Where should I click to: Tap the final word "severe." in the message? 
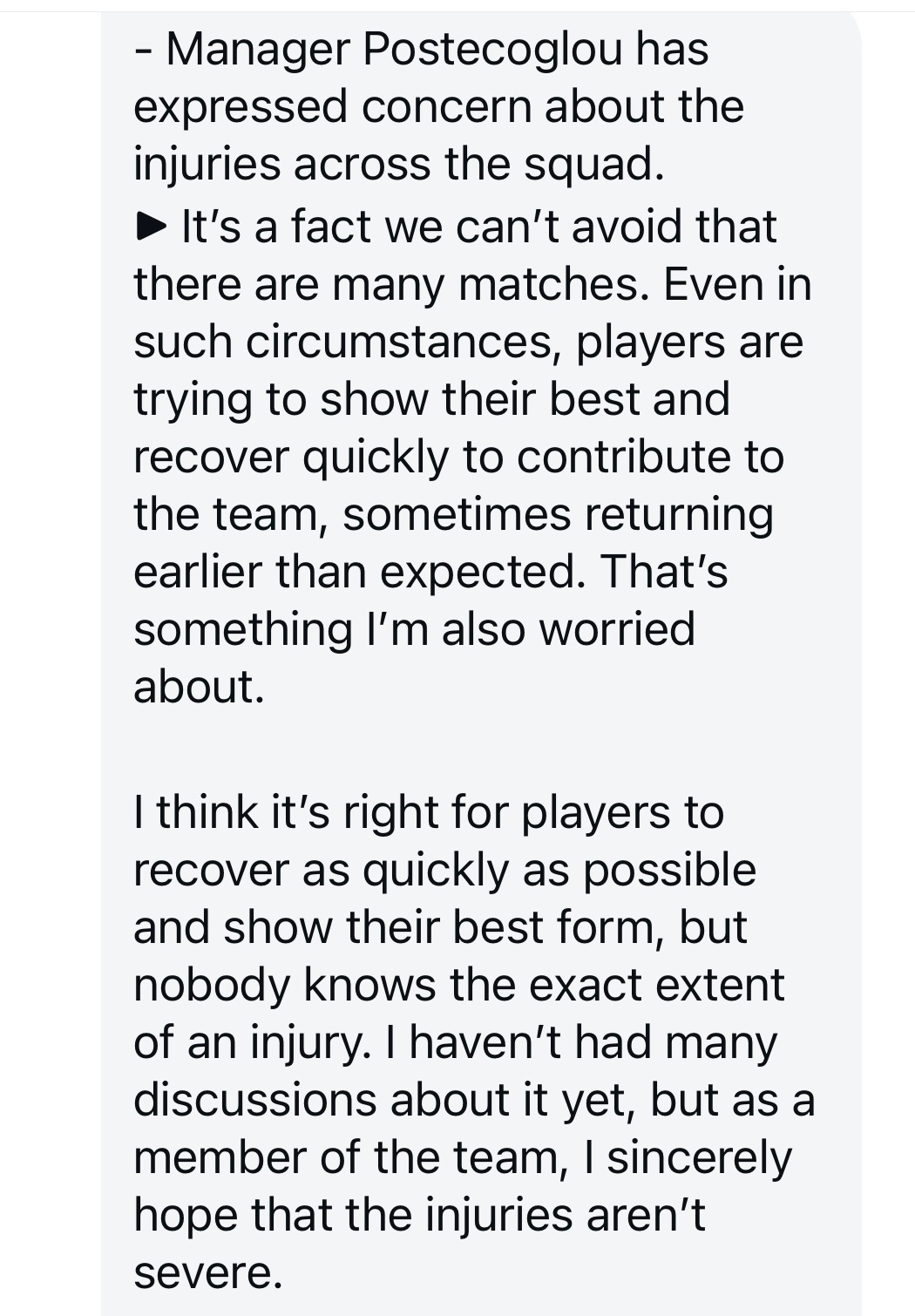(x=208, y=1272)
